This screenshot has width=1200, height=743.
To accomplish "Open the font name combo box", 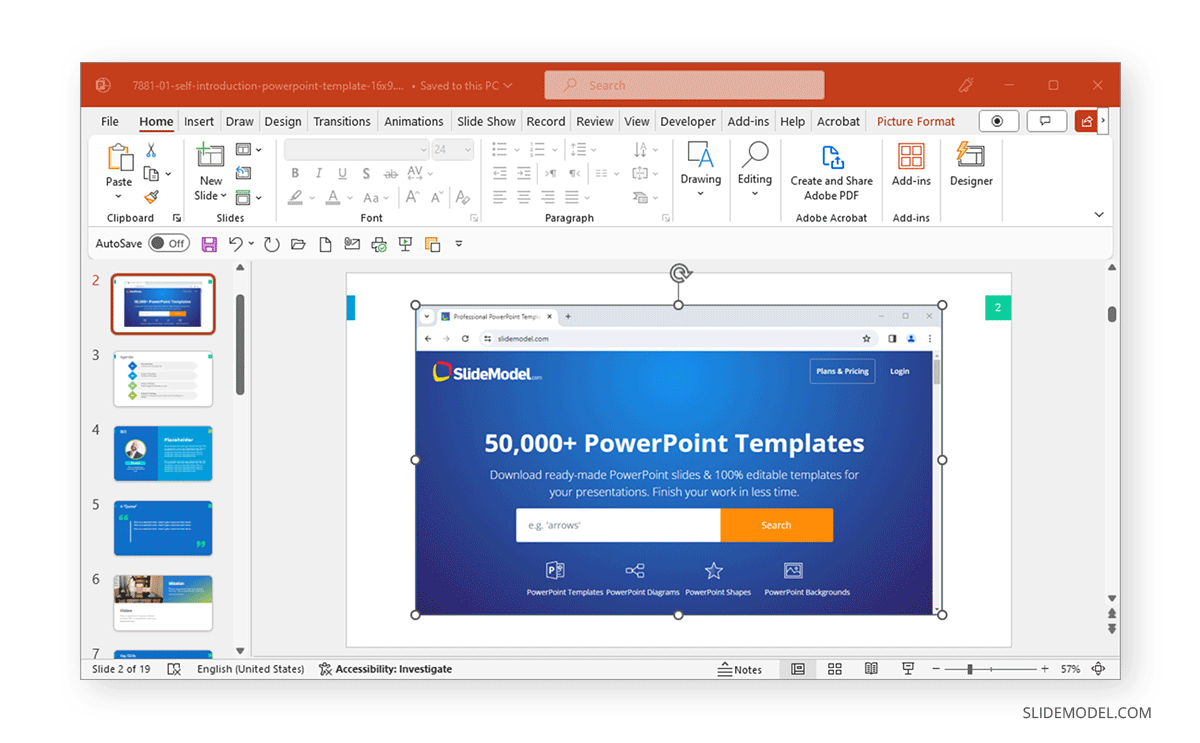I will (356, 149).
